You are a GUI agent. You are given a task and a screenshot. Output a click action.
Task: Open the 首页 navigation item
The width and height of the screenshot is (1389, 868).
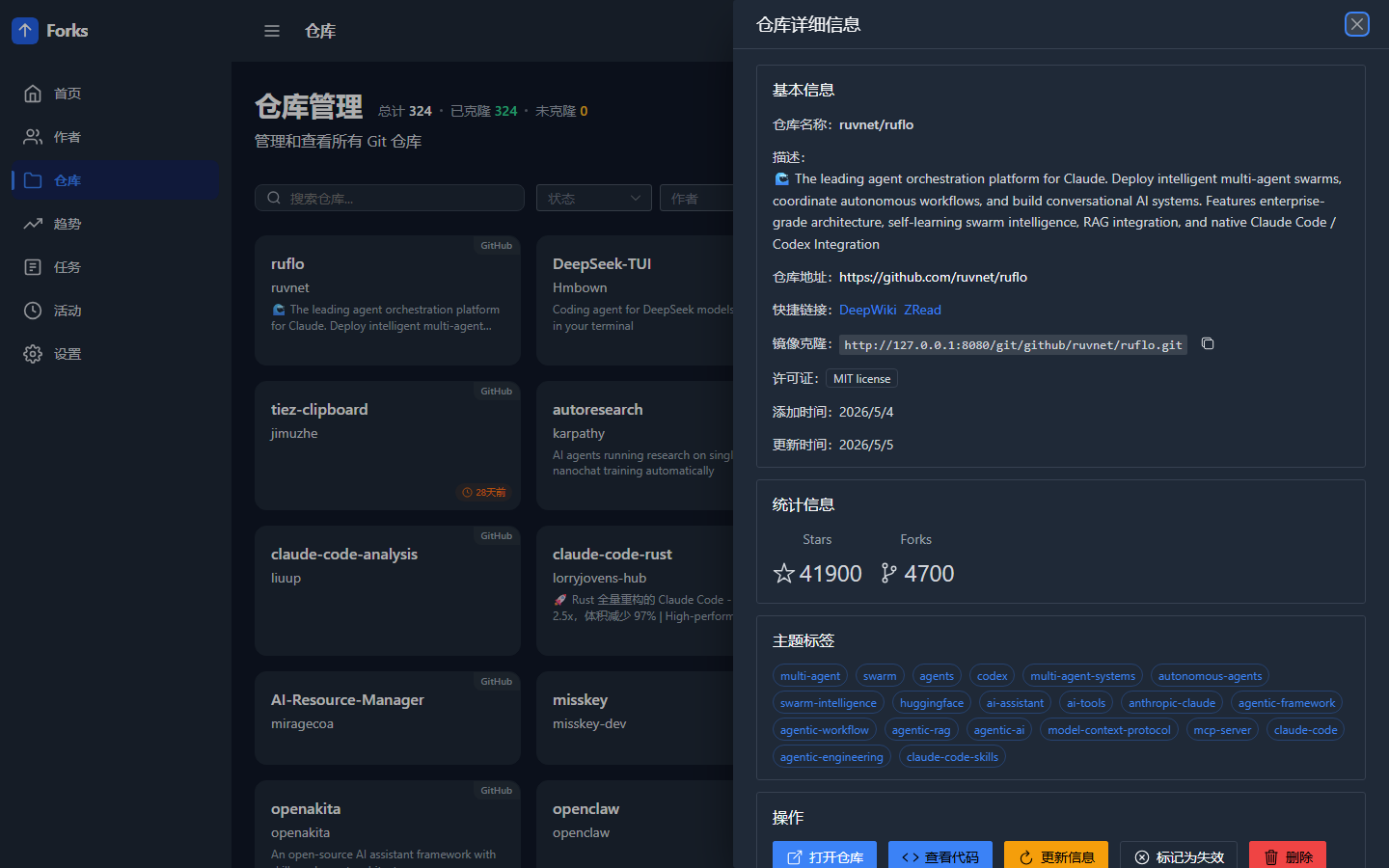click(x=116, y=94)
